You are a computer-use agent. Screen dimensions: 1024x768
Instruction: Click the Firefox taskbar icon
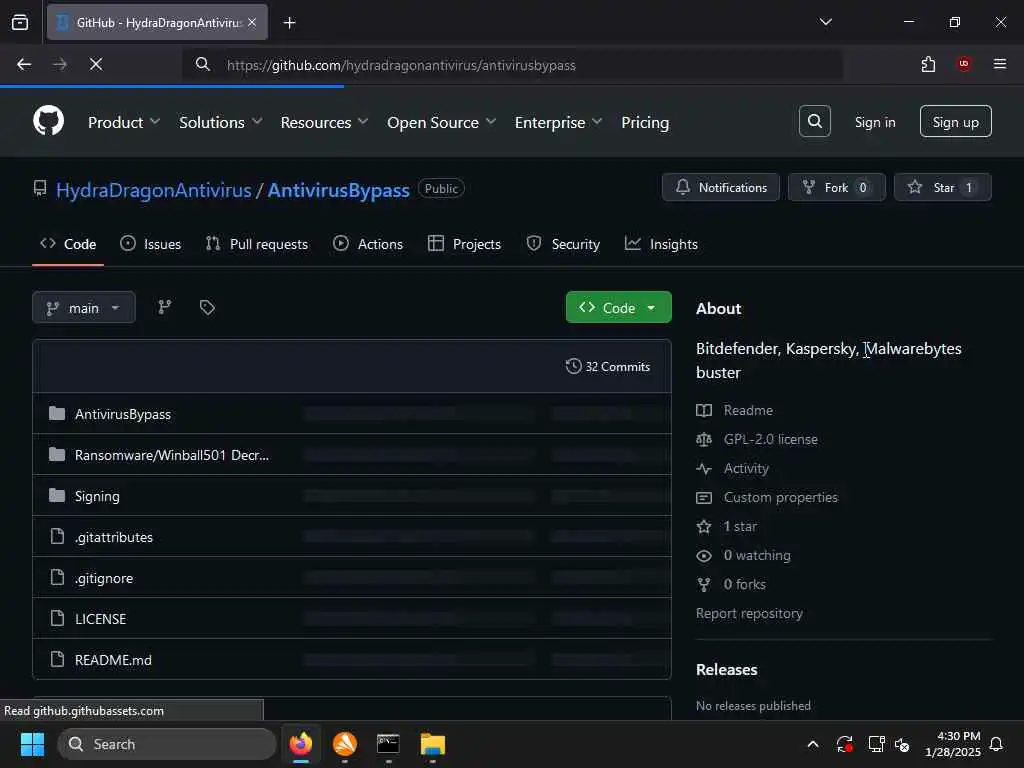[300, 744]
